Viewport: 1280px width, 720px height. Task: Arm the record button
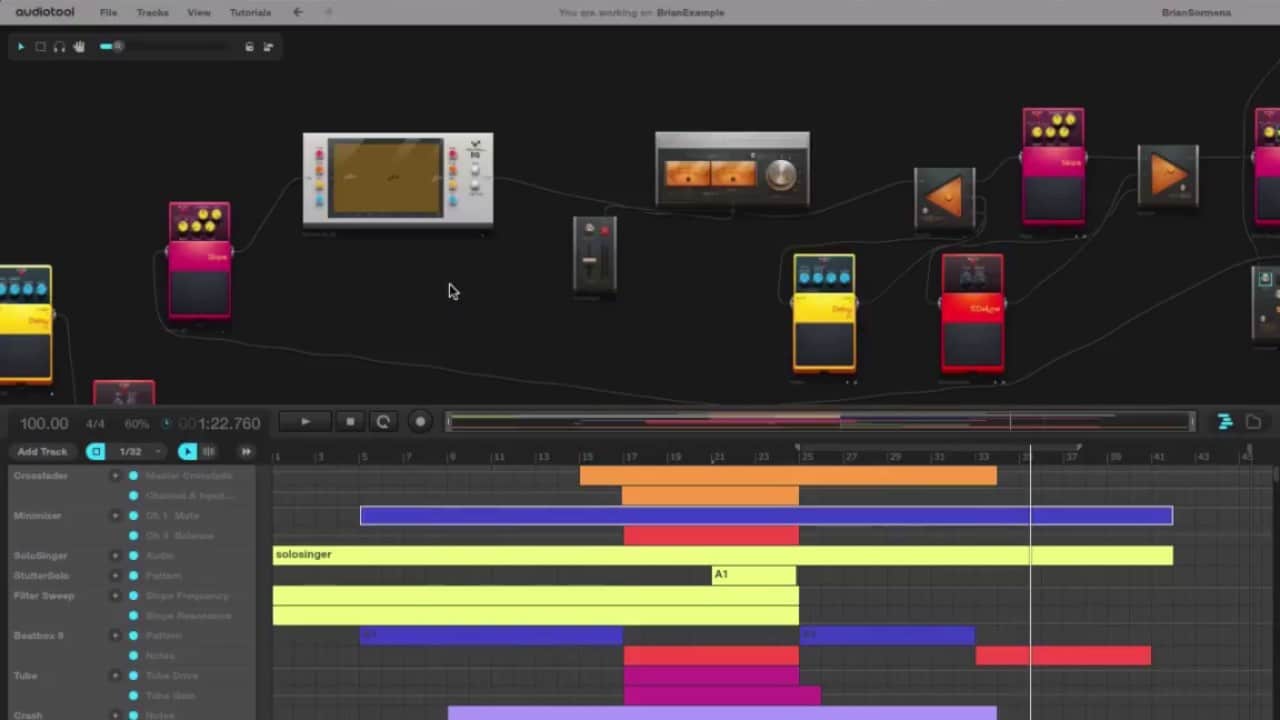click(x=420, y=422)
